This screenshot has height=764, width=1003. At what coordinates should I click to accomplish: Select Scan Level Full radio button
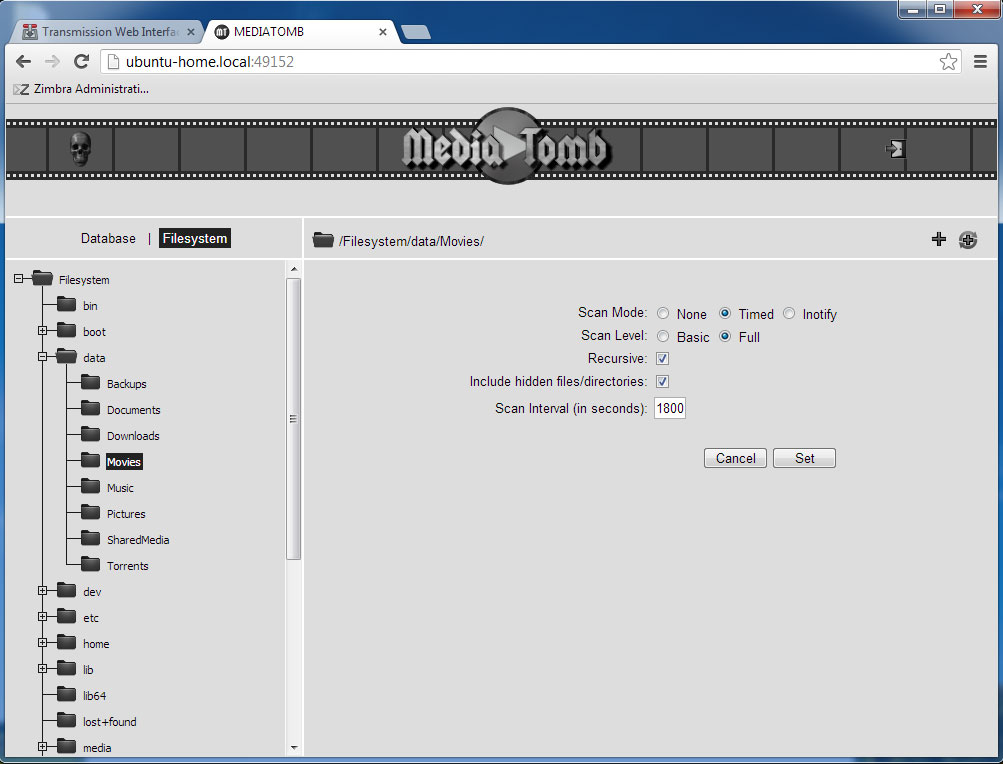point(725,337)
